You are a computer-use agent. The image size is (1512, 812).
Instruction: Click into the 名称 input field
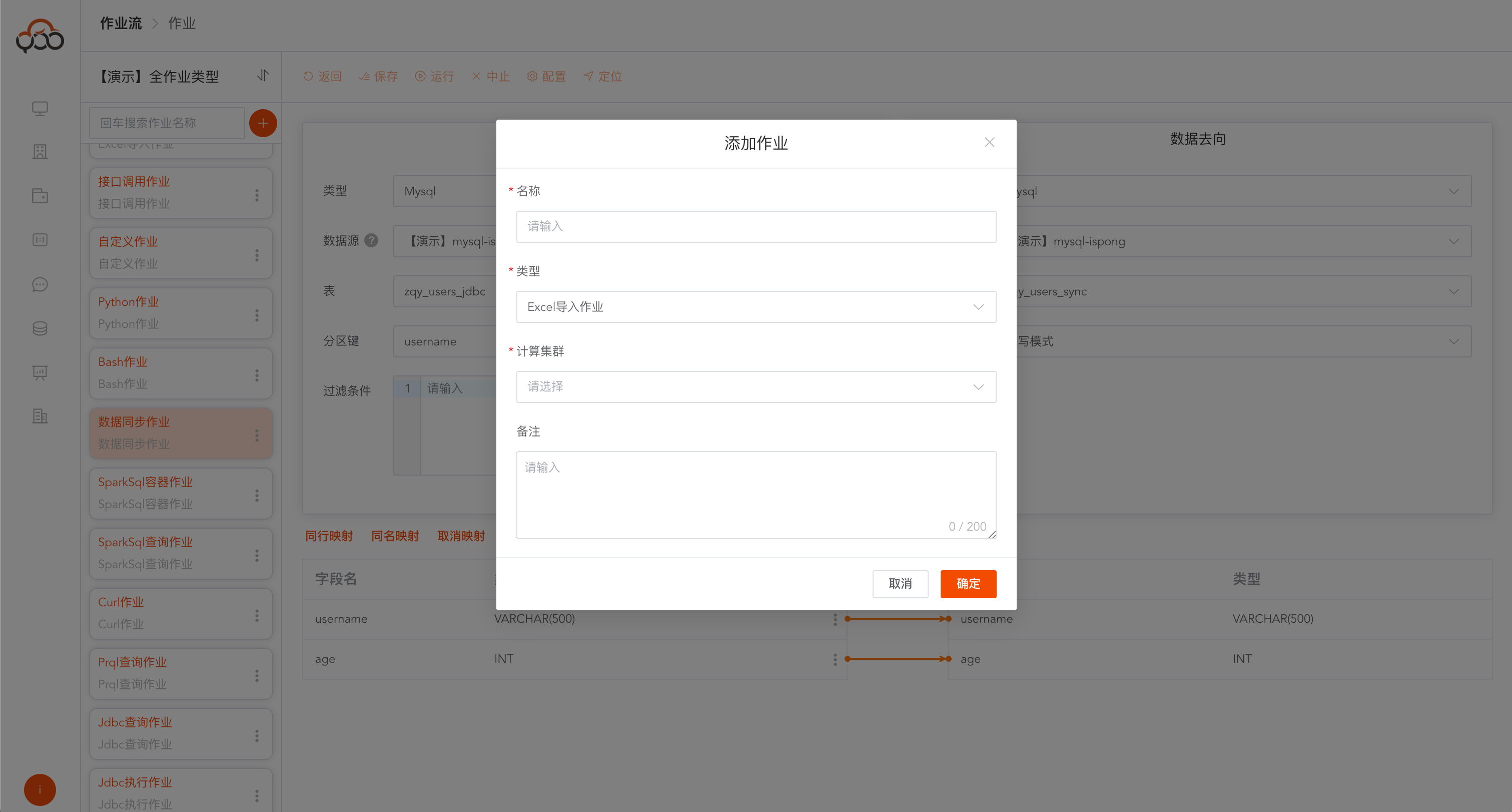point(755,227)
